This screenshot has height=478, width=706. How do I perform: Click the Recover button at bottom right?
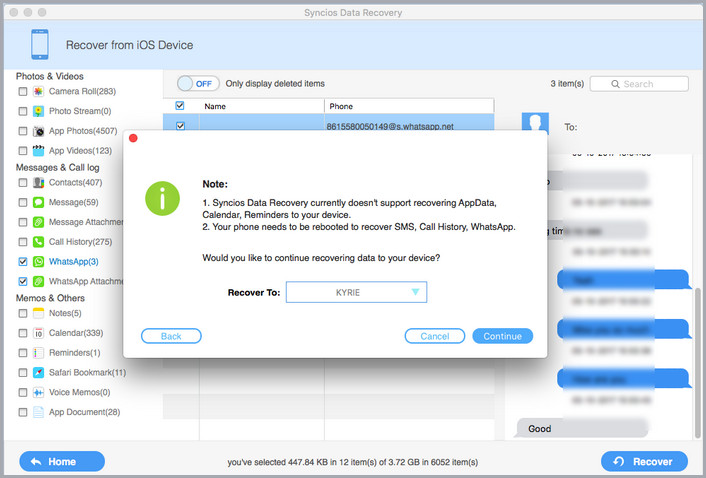pyautogui.click(x=644, y=462)
